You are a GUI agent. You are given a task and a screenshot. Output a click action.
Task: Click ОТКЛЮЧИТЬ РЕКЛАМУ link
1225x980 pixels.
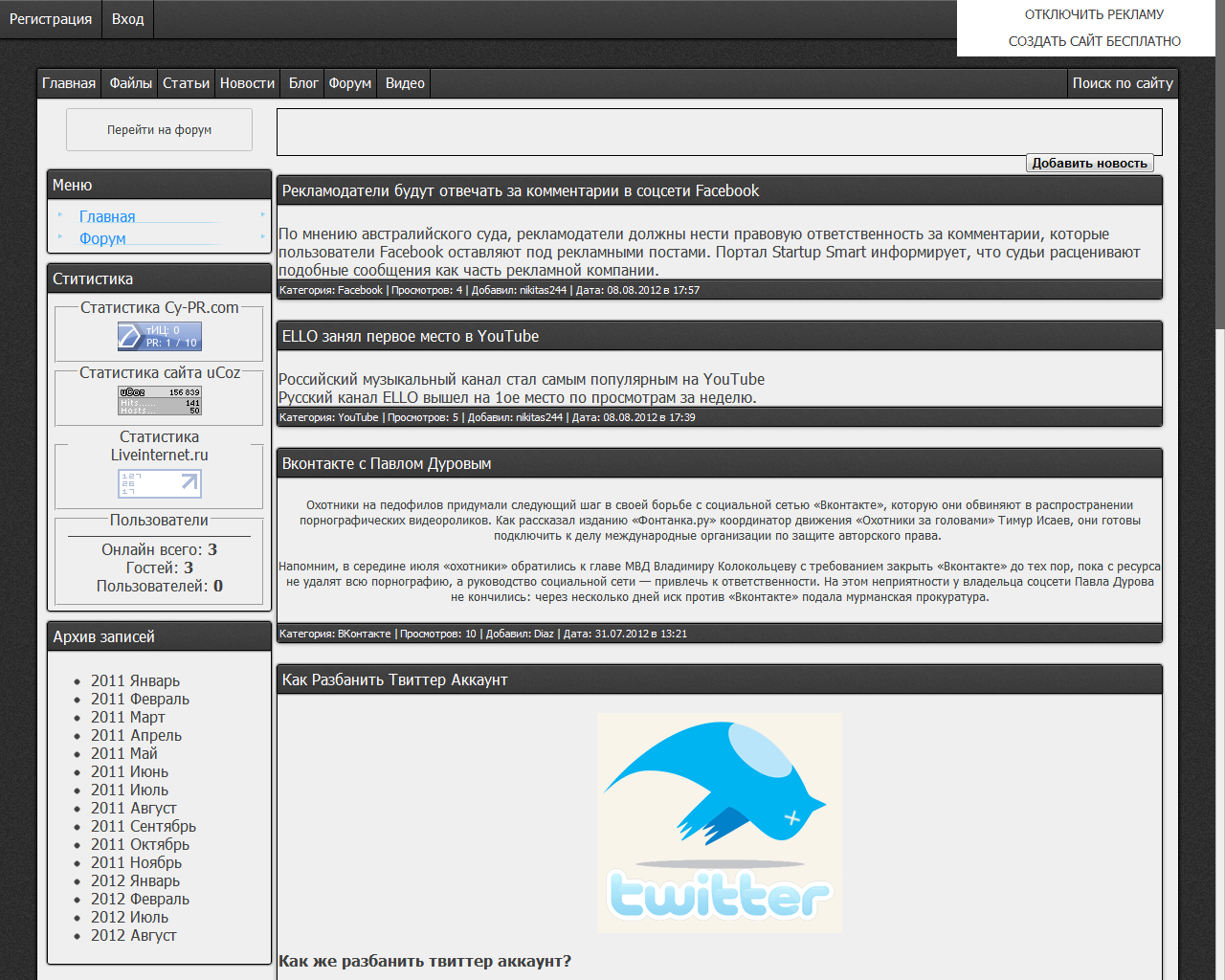(1094, 14)
